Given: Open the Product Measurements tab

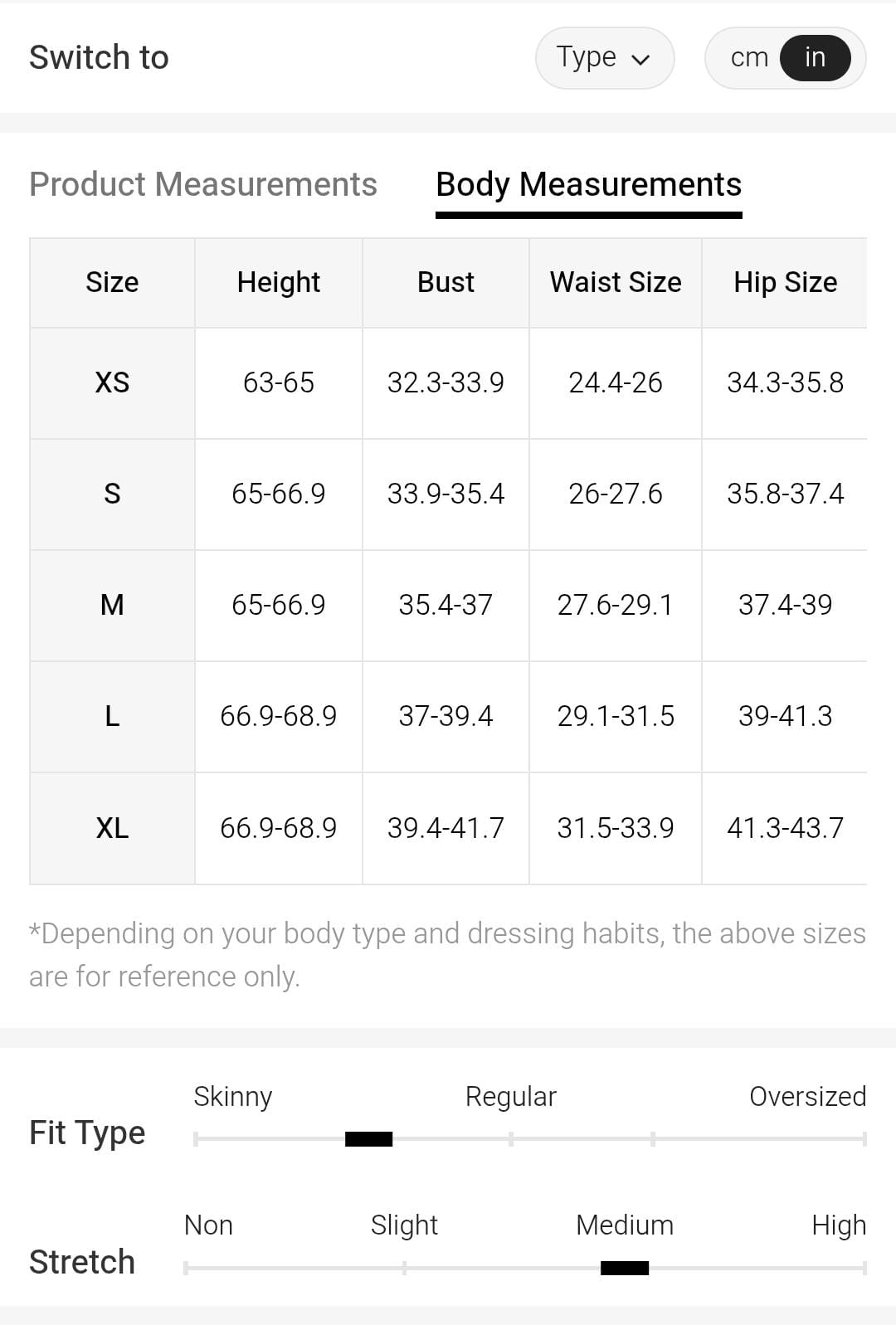Looking at the screenshot, I should [x=203, y=184].
